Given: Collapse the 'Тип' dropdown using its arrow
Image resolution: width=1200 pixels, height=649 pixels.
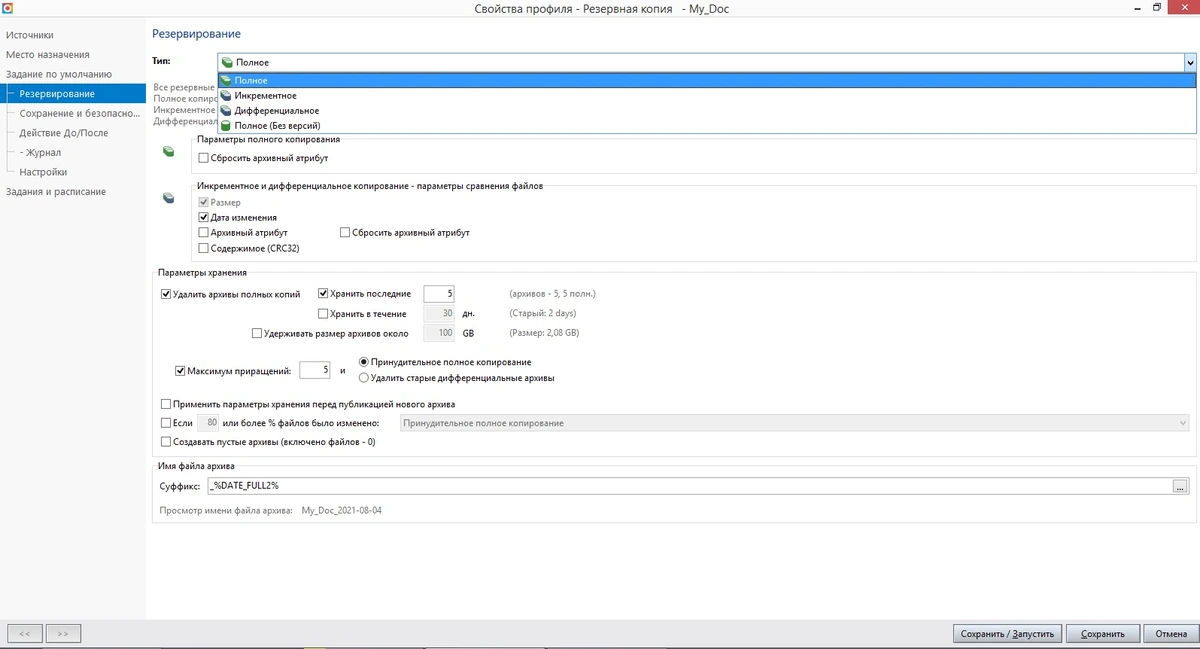Looking at the screenshot, I should (x=1189, y=62).
